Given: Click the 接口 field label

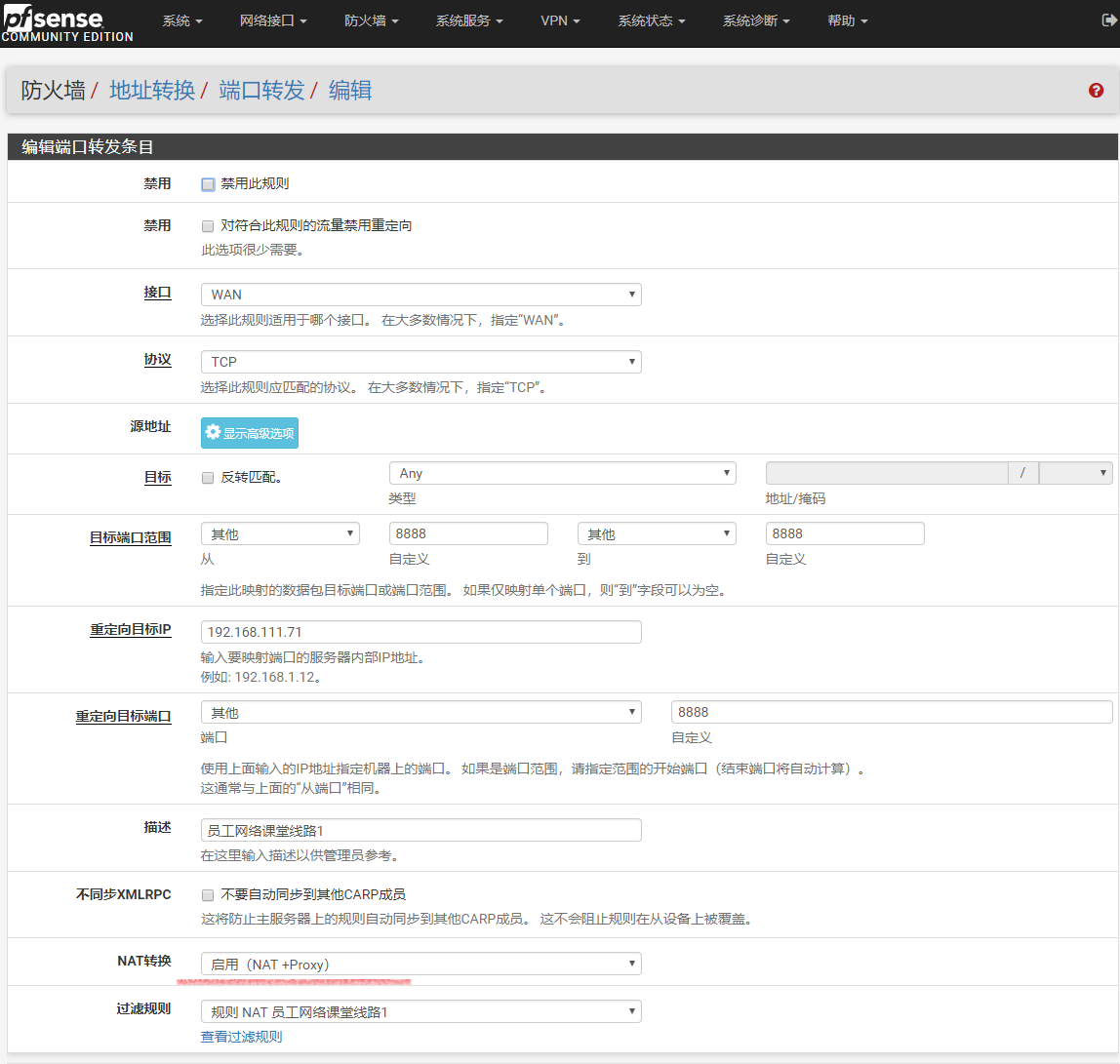Looking at the screenshot, I should [x=157, y=293].
